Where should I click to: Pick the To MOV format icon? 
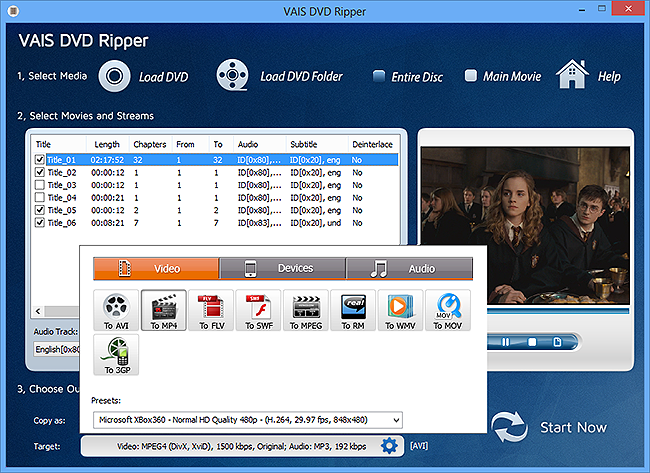click(x=448, y=310)
